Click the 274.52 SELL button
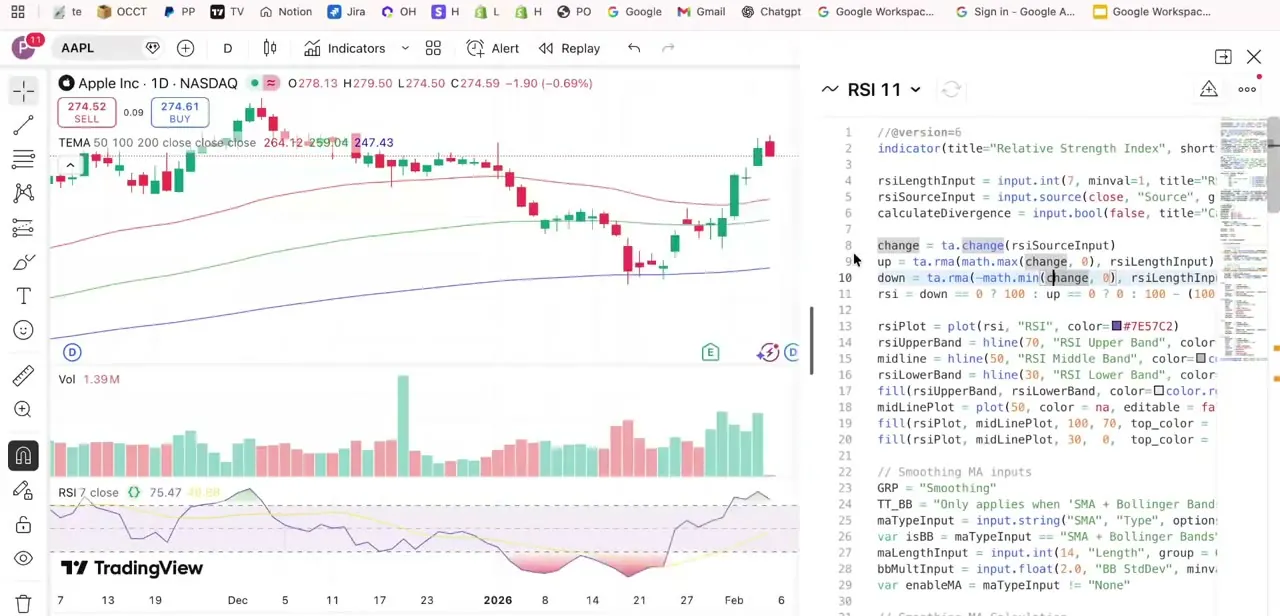Image resolution: width=1280 pixels, height=616 pixels. (x=87, y=113)
